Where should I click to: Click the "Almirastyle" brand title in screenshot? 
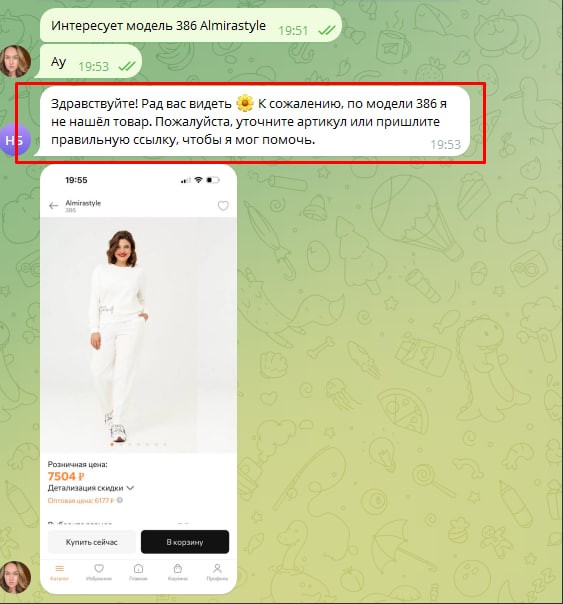pos(83,203)
